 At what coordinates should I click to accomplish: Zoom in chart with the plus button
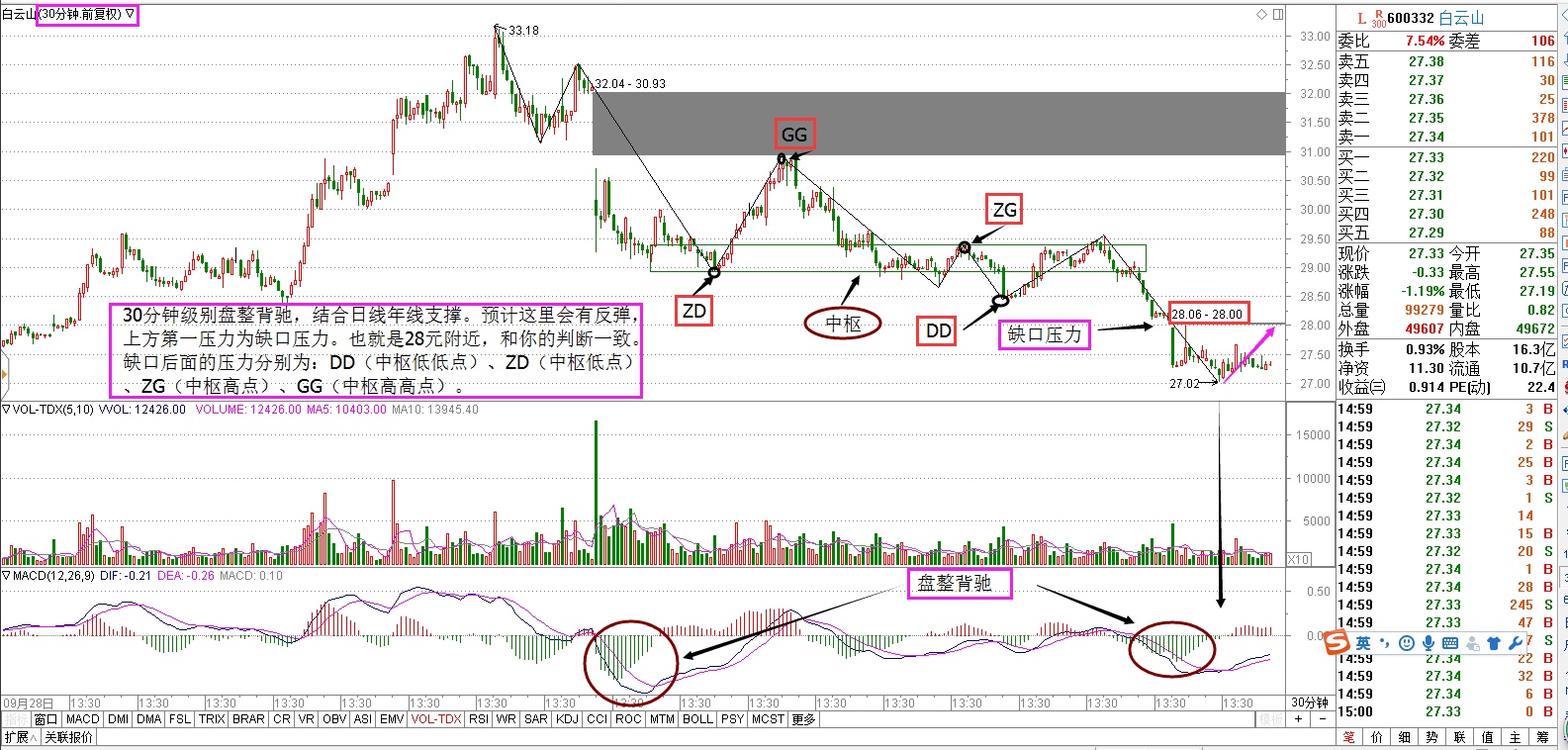click(1298, 719)
